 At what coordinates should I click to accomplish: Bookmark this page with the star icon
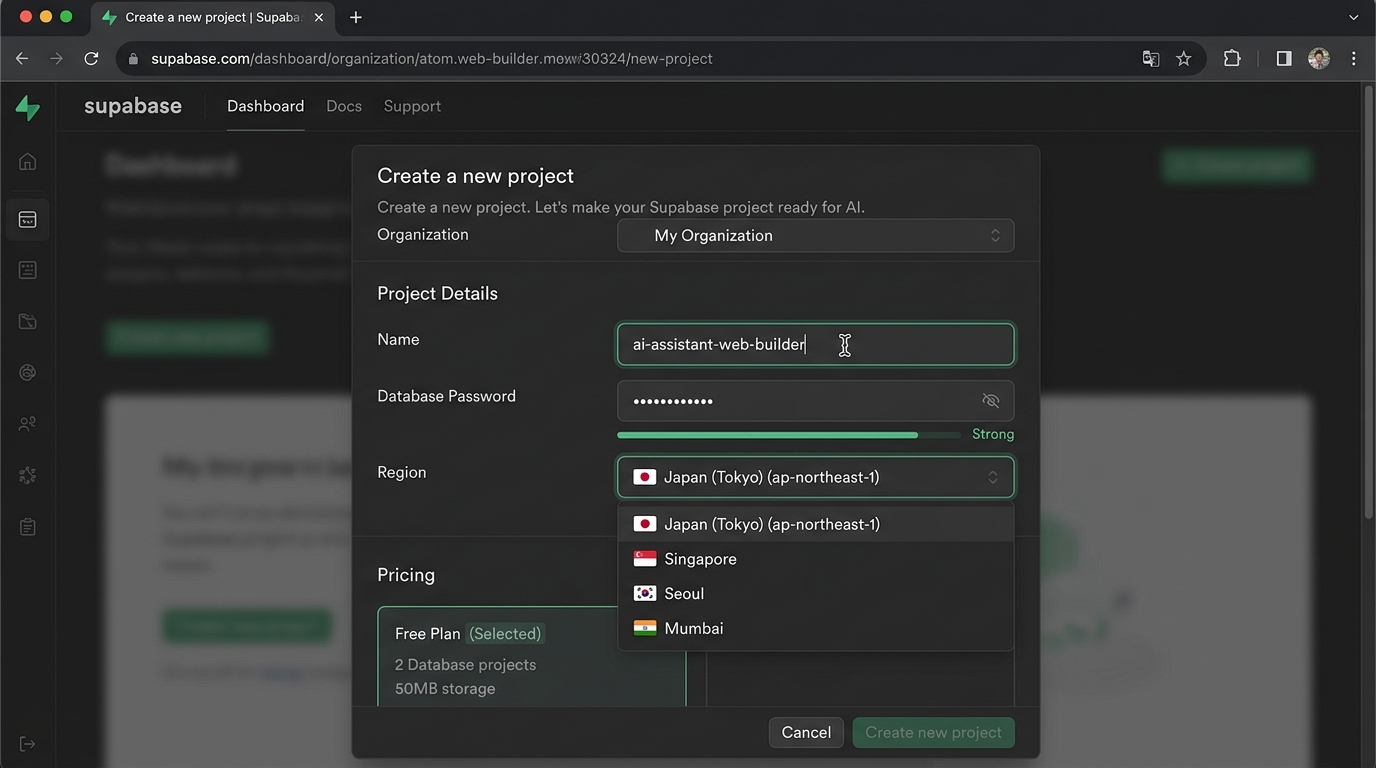[x=1184, y=59]
